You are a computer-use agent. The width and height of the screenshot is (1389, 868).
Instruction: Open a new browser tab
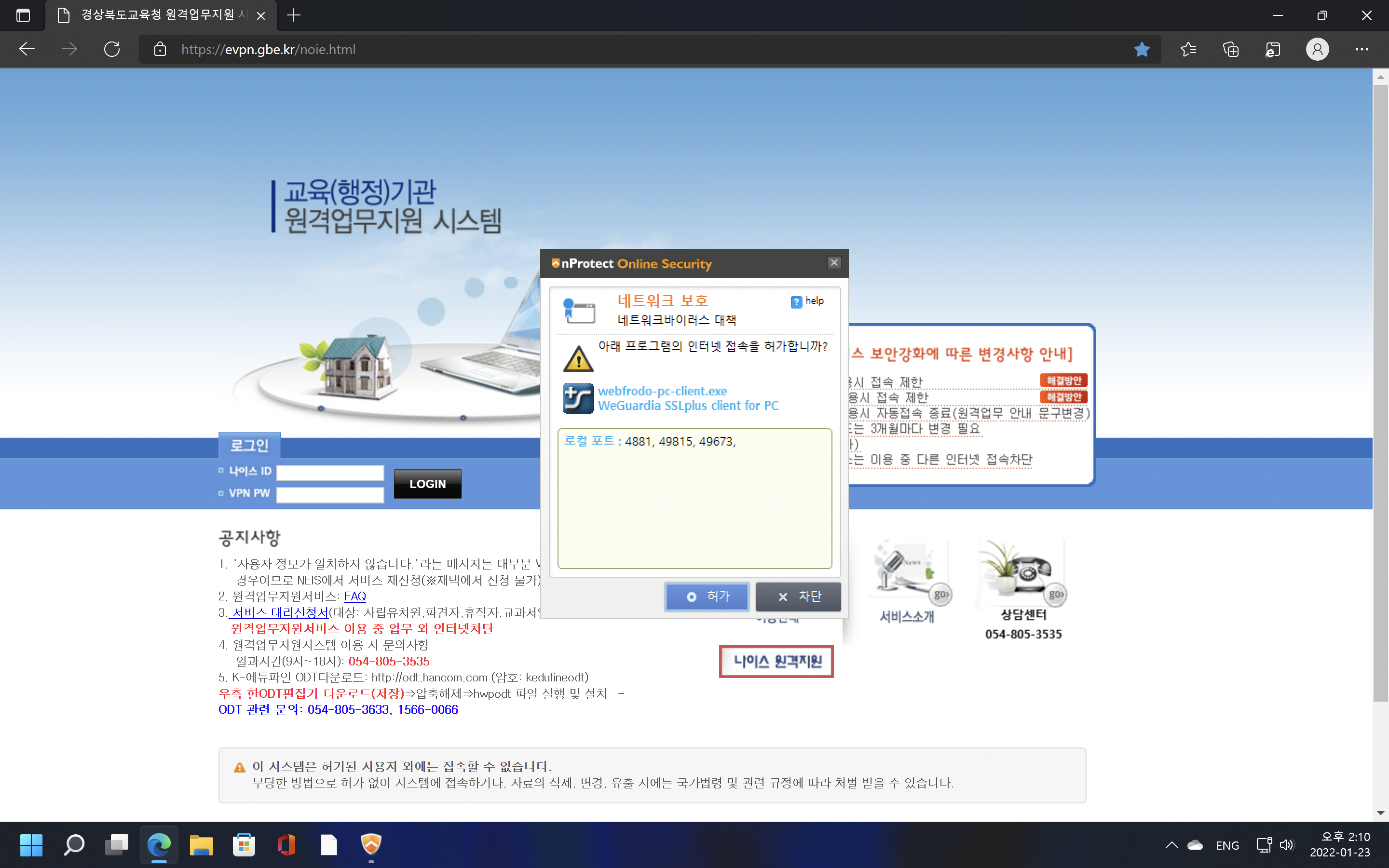coord(293,15)
